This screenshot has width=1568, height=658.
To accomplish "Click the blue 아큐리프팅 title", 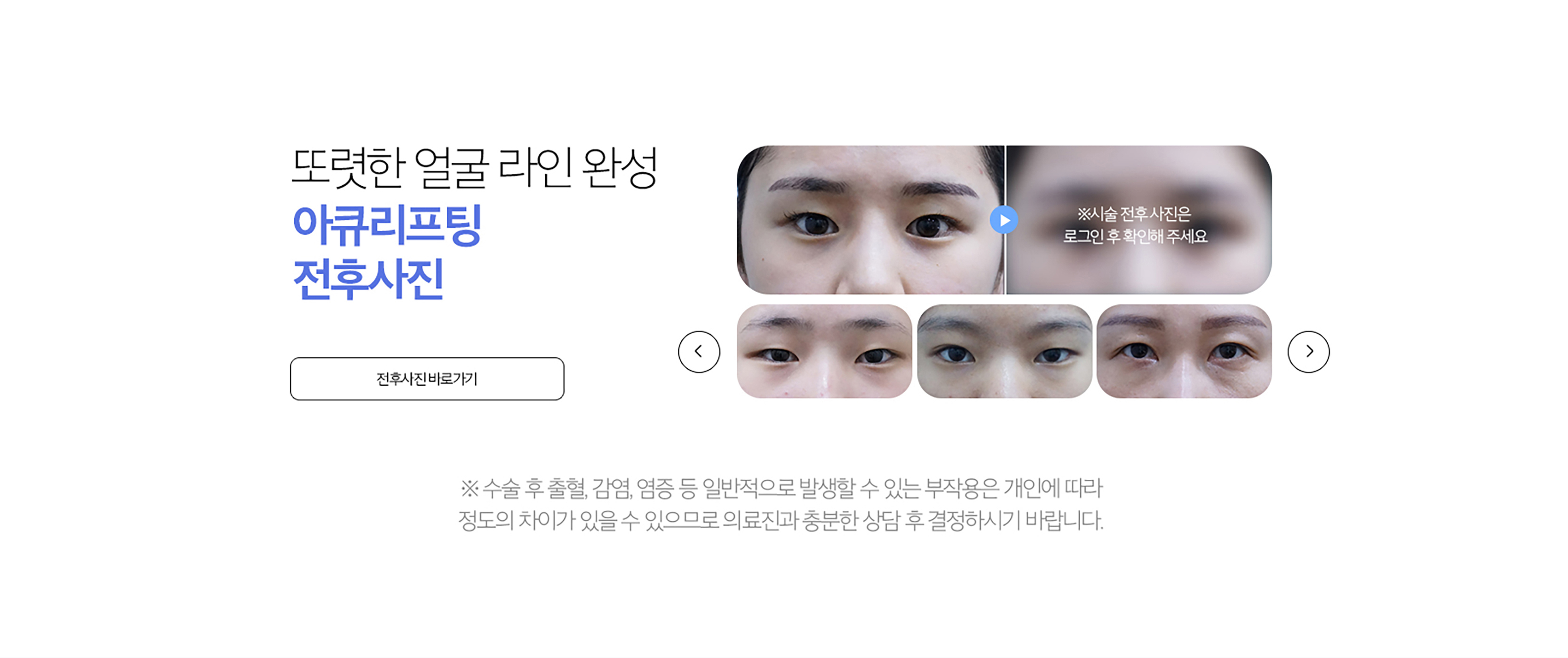I will point(387,225).
